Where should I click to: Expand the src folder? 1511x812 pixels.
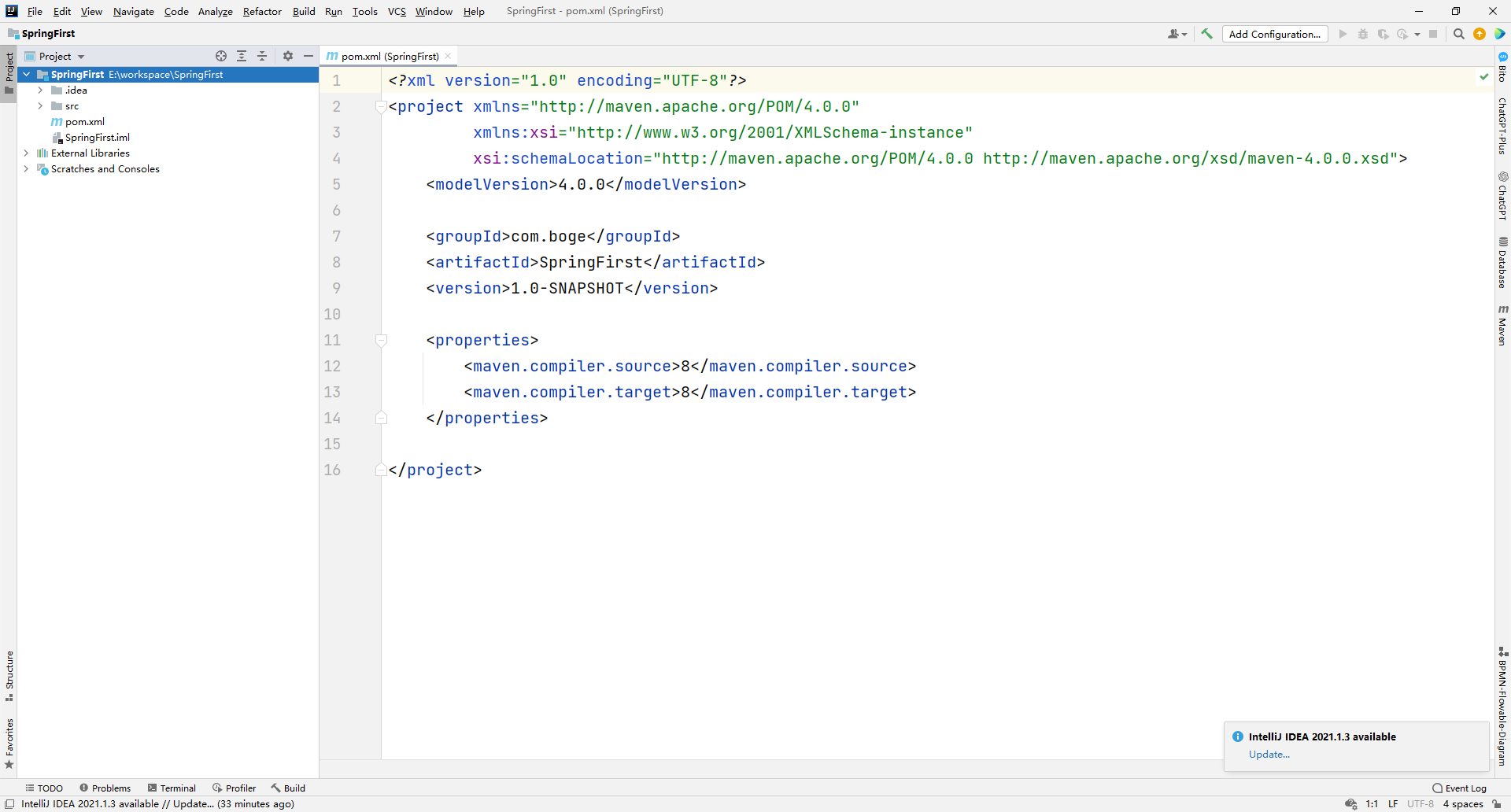40,105
